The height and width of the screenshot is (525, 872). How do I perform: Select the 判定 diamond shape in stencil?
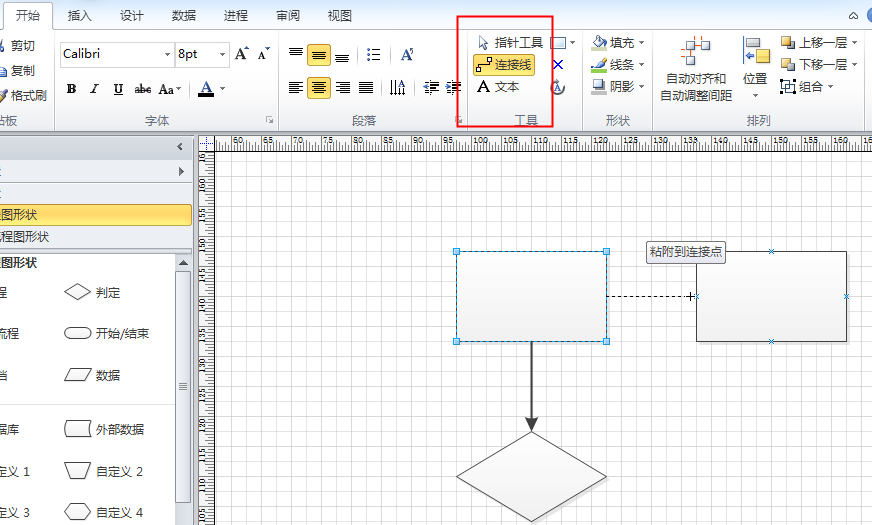[92, 293]
